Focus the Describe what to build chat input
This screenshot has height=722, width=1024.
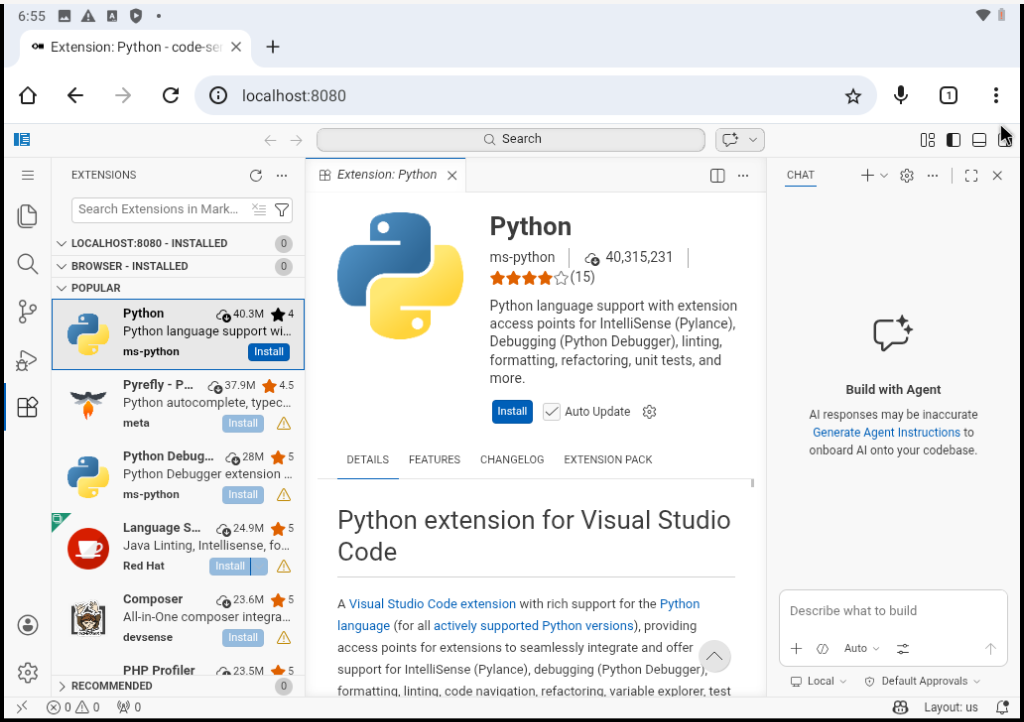(892, 611)
